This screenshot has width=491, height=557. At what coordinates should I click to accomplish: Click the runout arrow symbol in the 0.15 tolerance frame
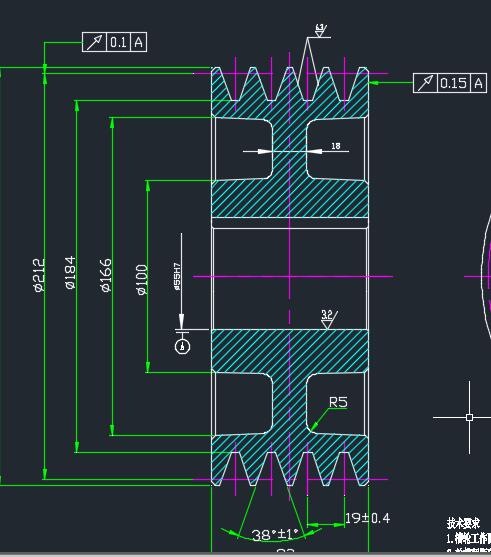tap(425, 83)
